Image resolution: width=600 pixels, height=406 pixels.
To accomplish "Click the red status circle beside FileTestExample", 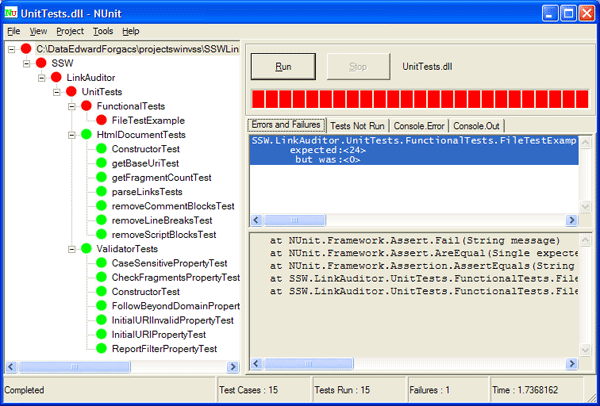I will (101, 120).
